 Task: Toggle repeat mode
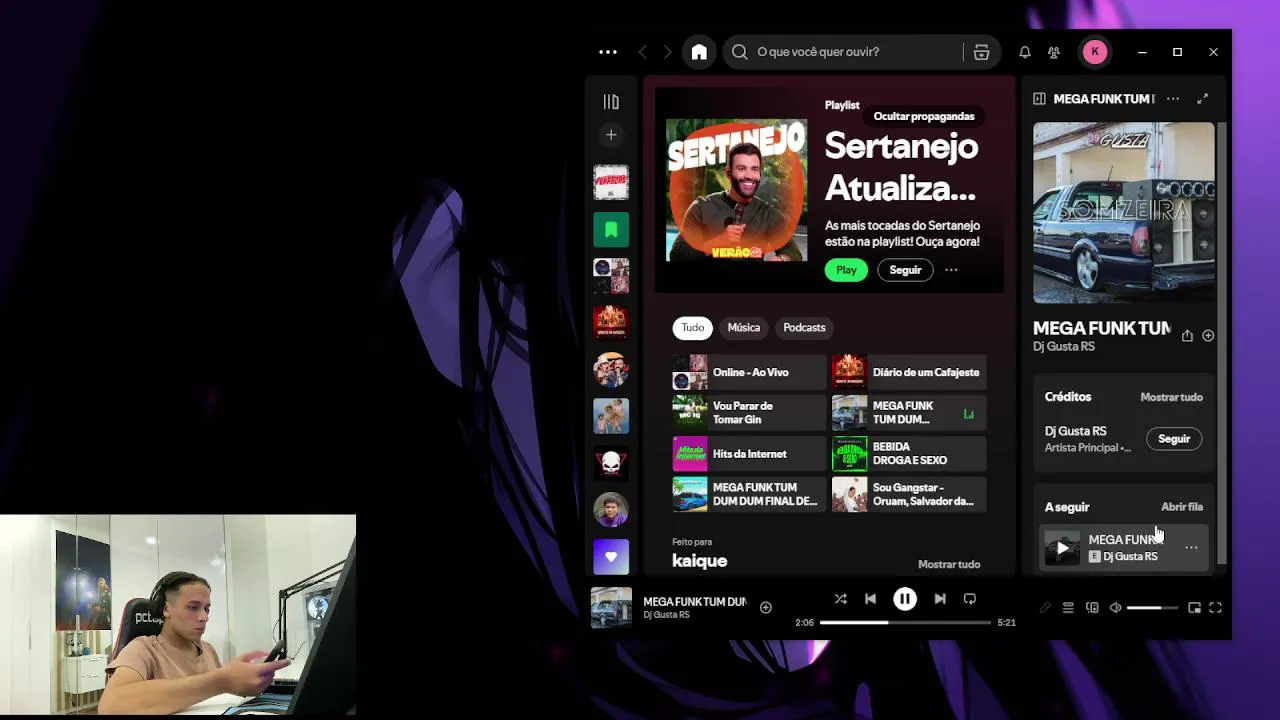click(x=969, y=599)
